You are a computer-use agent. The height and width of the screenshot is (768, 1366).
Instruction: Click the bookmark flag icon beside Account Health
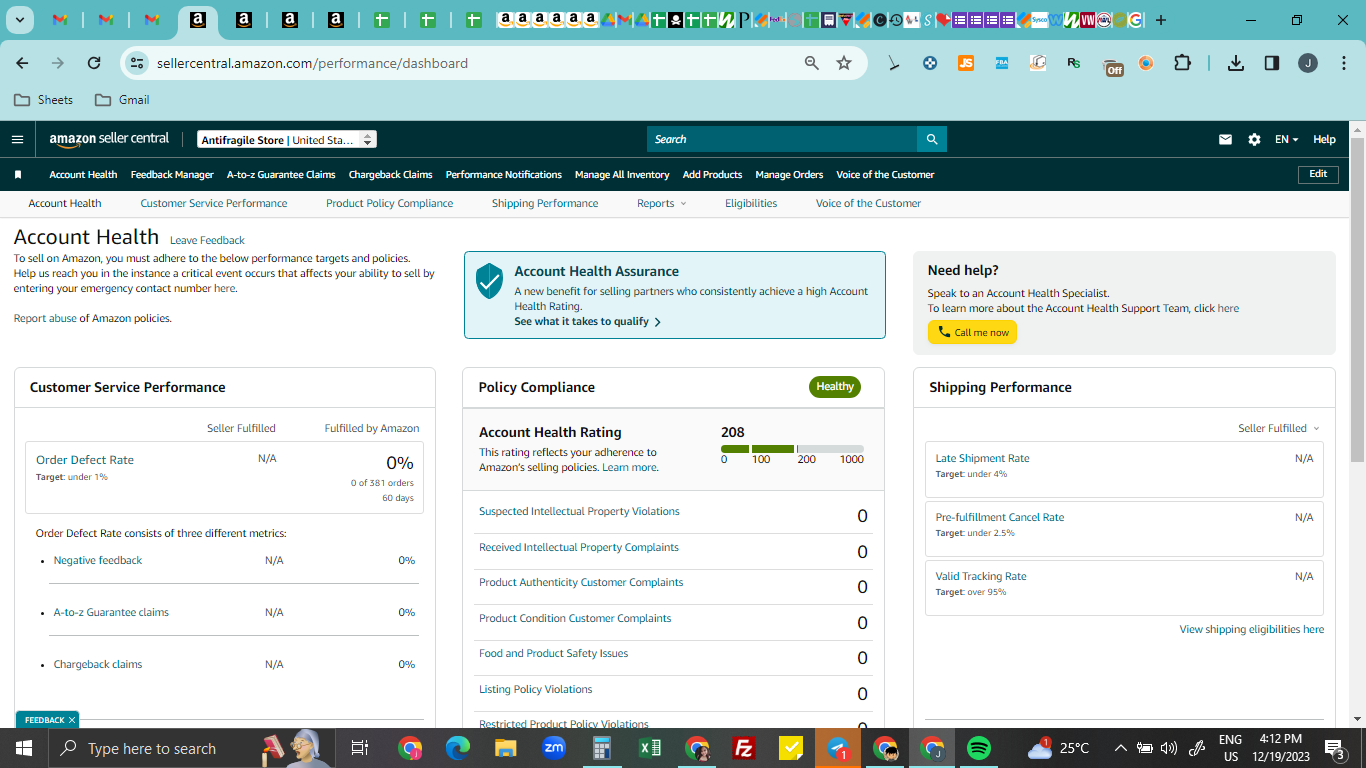click(x=18, y=175)
